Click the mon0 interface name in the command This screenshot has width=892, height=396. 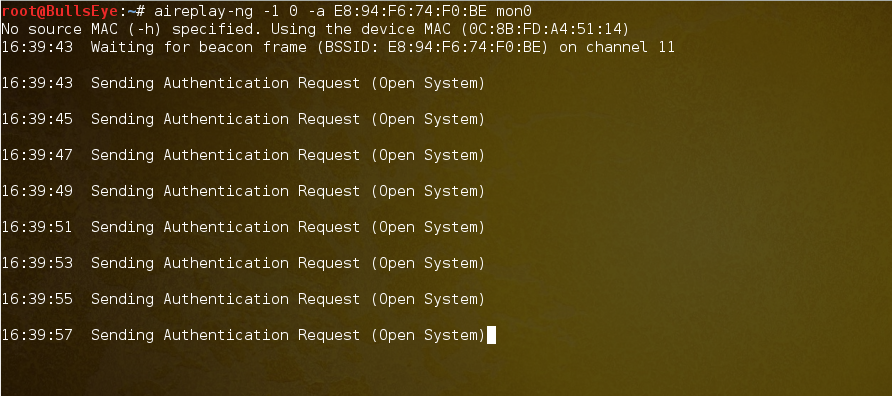(x=510, y=11)
